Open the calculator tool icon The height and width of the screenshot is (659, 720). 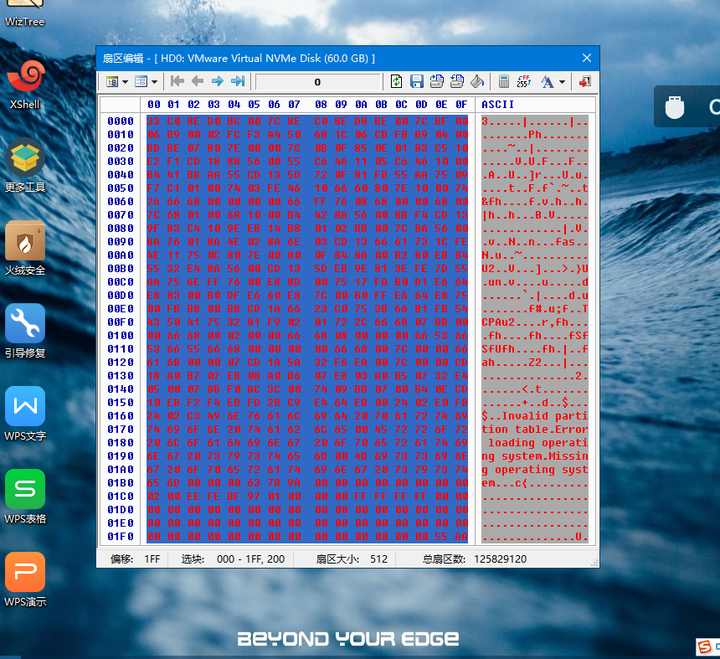[504, 81]
